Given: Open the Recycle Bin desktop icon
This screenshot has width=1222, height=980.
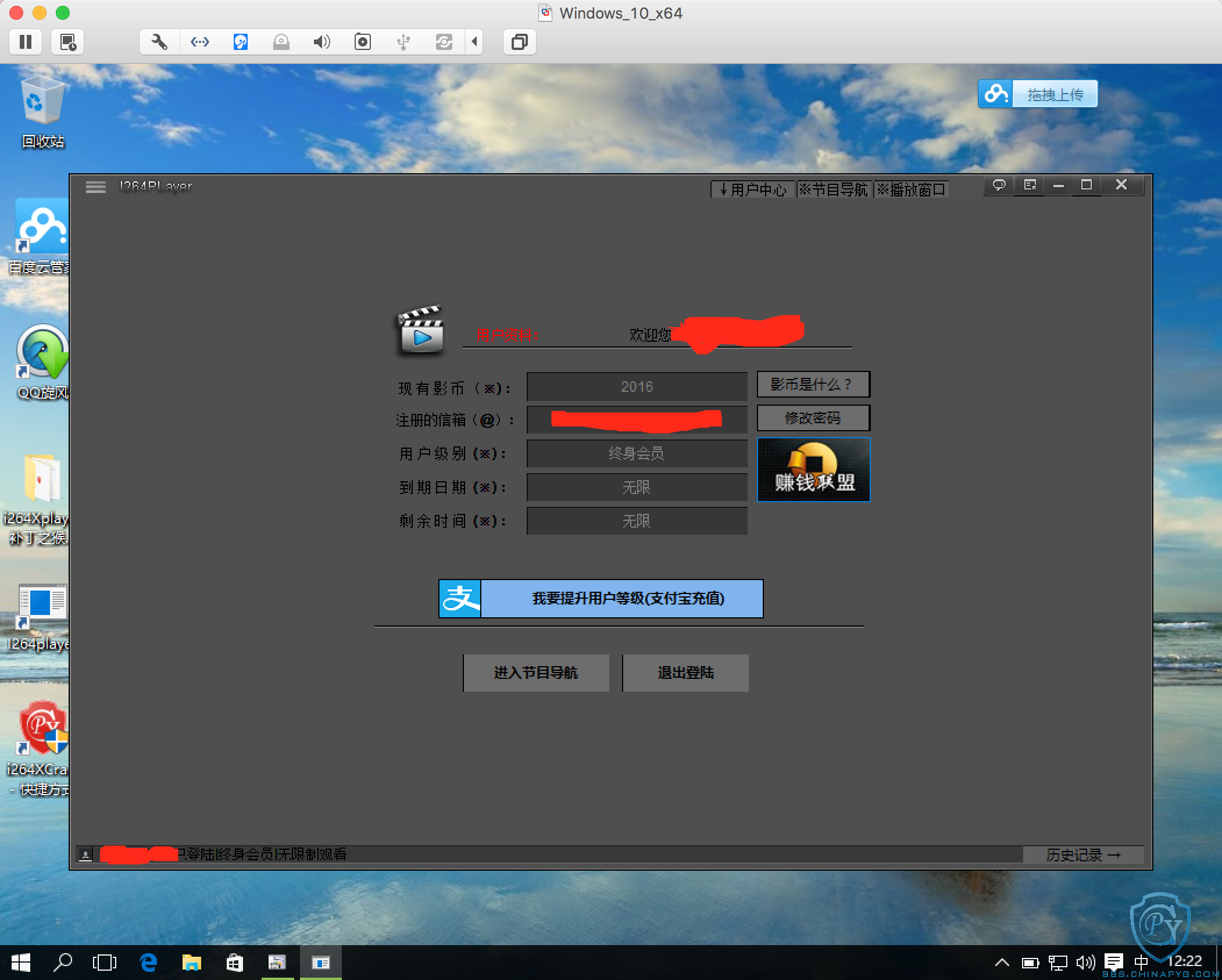Looking at the screenshot, I should 43,112.
